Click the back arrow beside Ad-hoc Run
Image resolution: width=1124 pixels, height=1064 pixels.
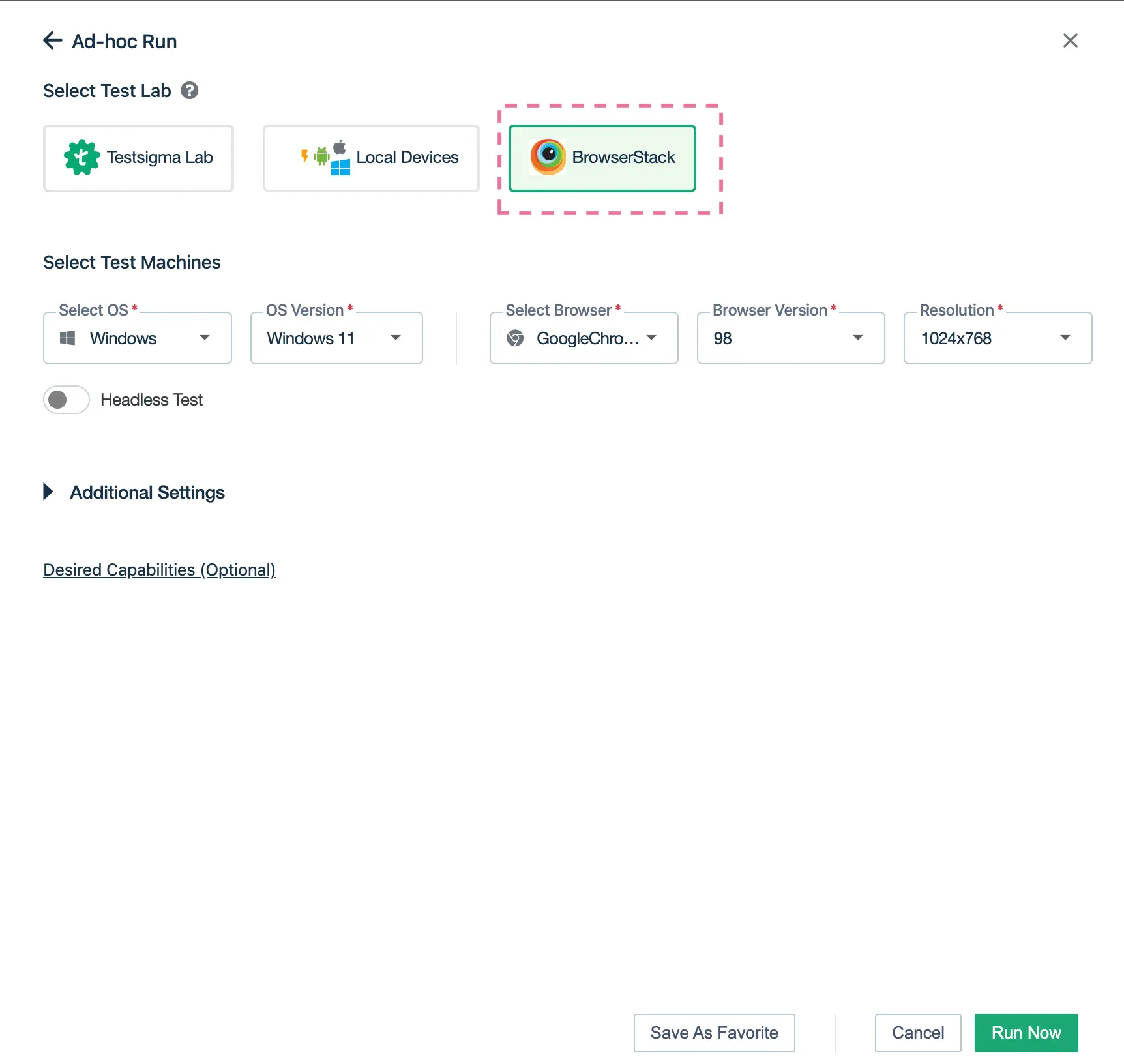click(x=52, y=41)
